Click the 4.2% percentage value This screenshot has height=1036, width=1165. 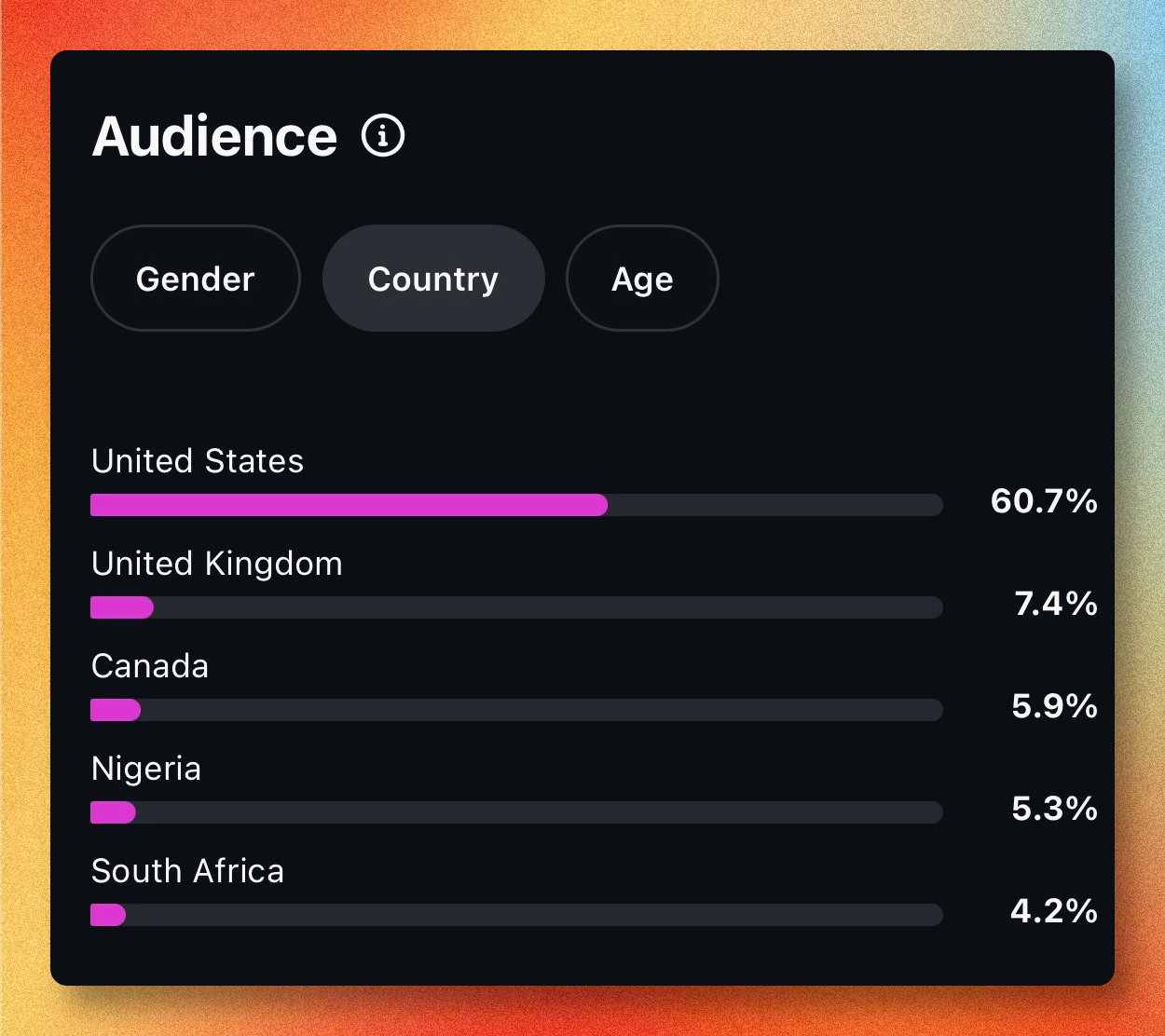tap(1054, 911)
